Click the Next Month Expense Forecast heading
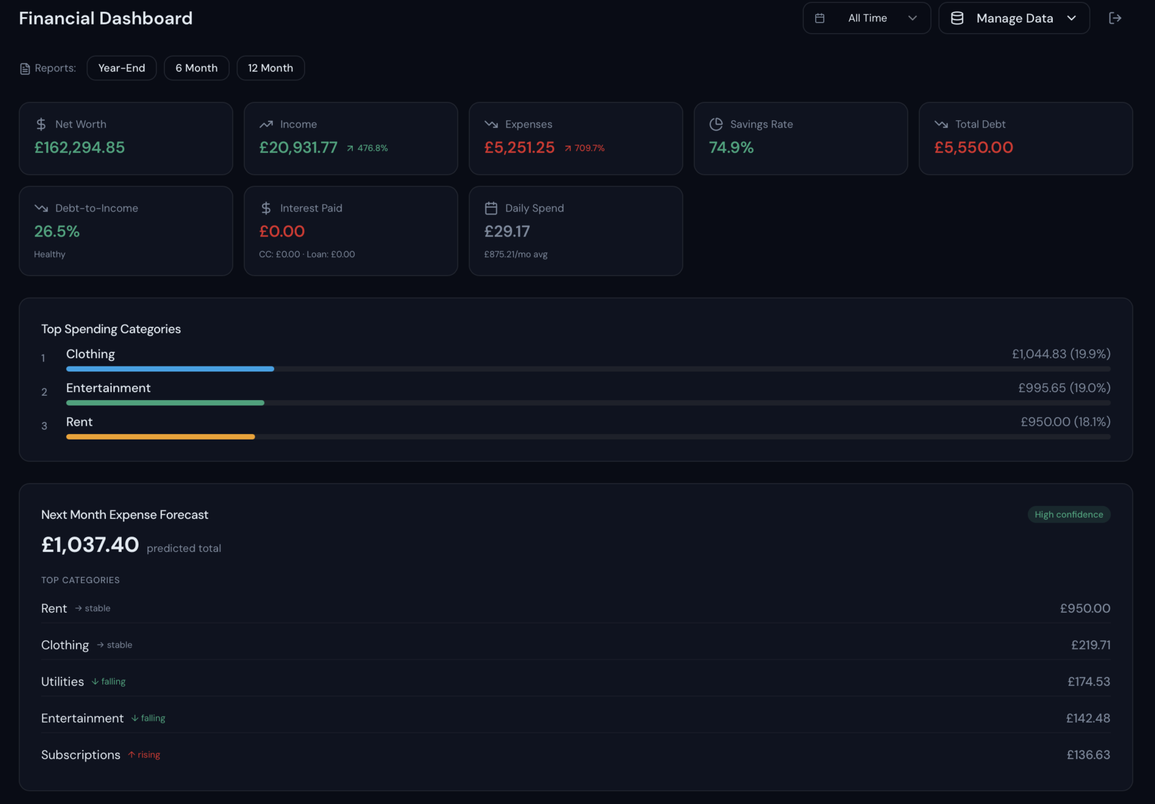Screen dimensions: 1155x804 tap(124, 514)
